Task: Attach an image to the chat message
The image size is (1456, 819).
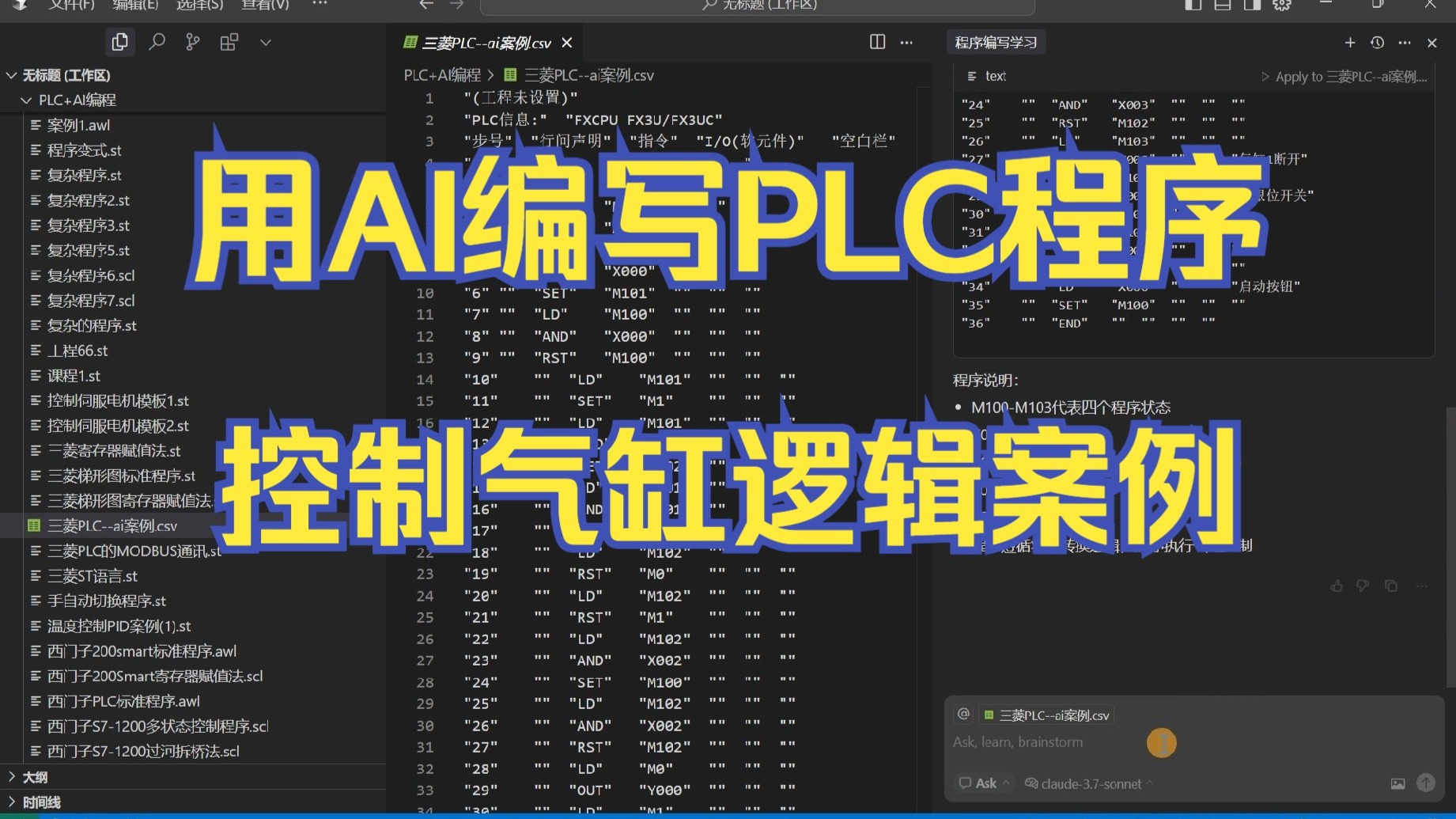Action: pos(1398,783)
